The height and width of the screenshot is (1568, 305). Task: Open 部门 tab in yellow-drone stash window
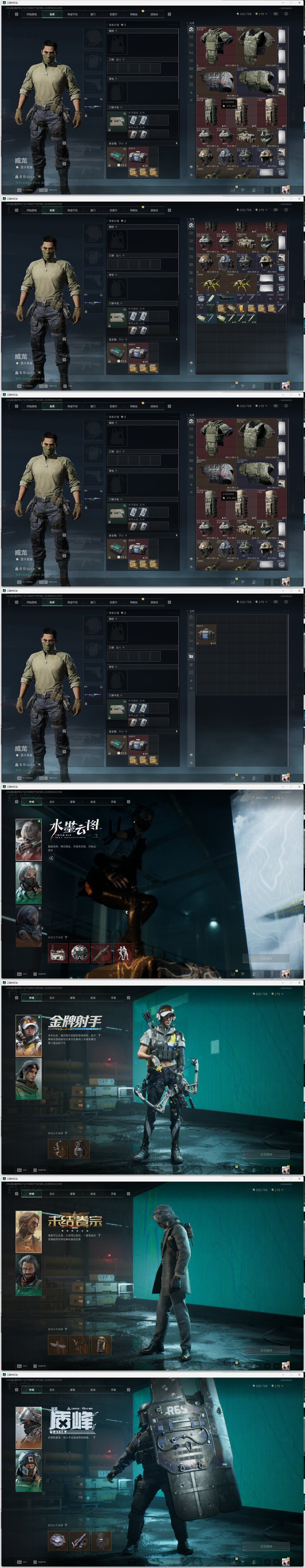click(x=93, y=210)
